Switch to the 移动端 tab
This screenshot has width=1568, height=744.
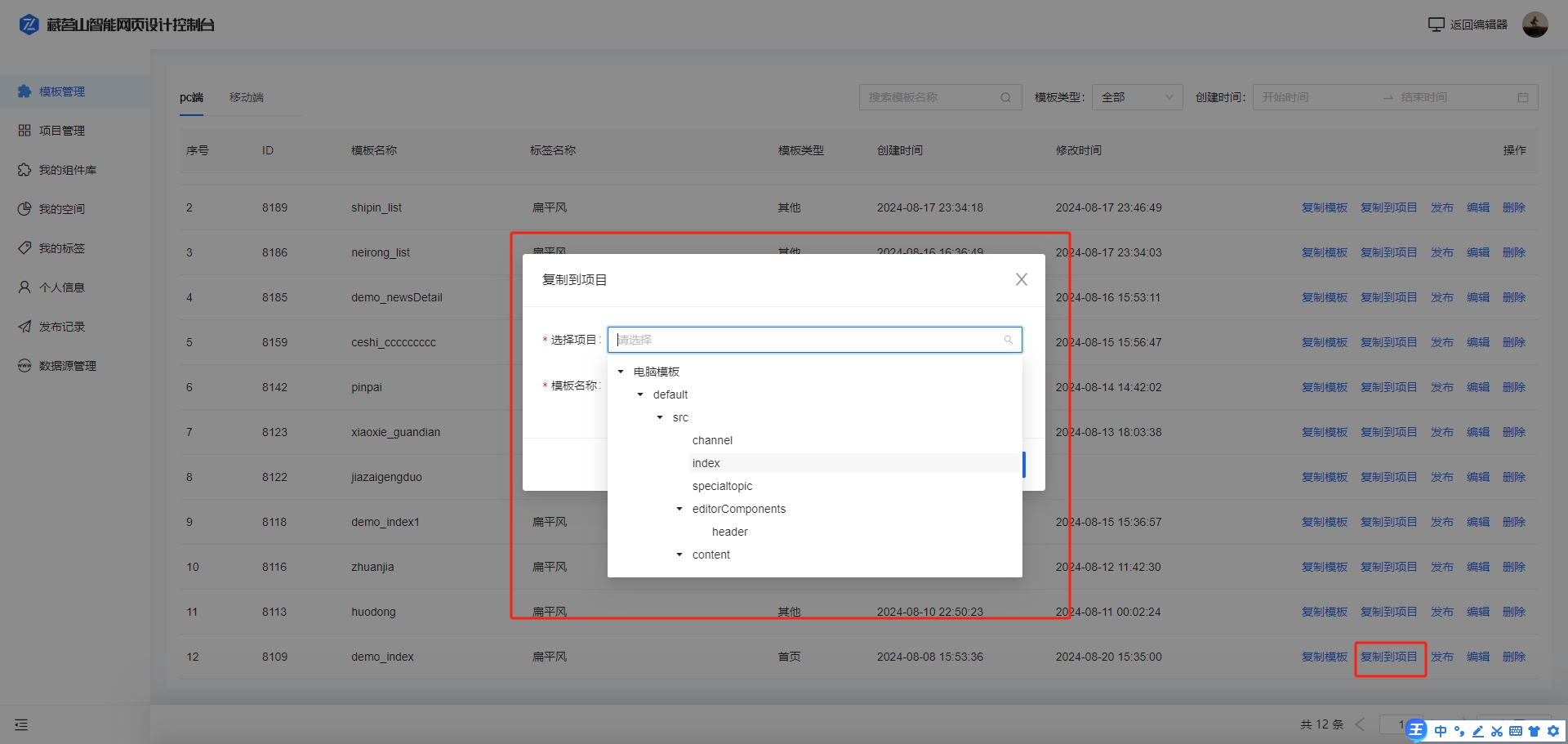(x=246, y=97)
